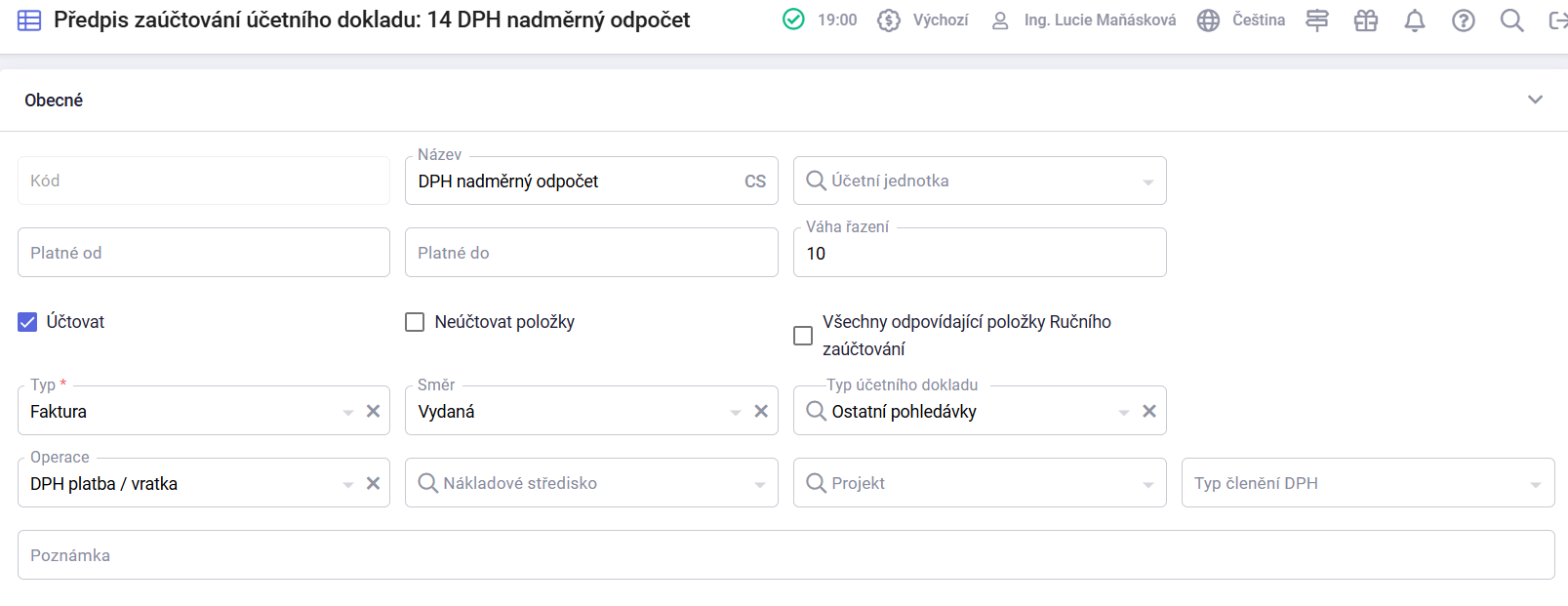The height and width of the screenshot is (606, 1568).
Task: Click the notifications bell icon
Action: 1414,20
